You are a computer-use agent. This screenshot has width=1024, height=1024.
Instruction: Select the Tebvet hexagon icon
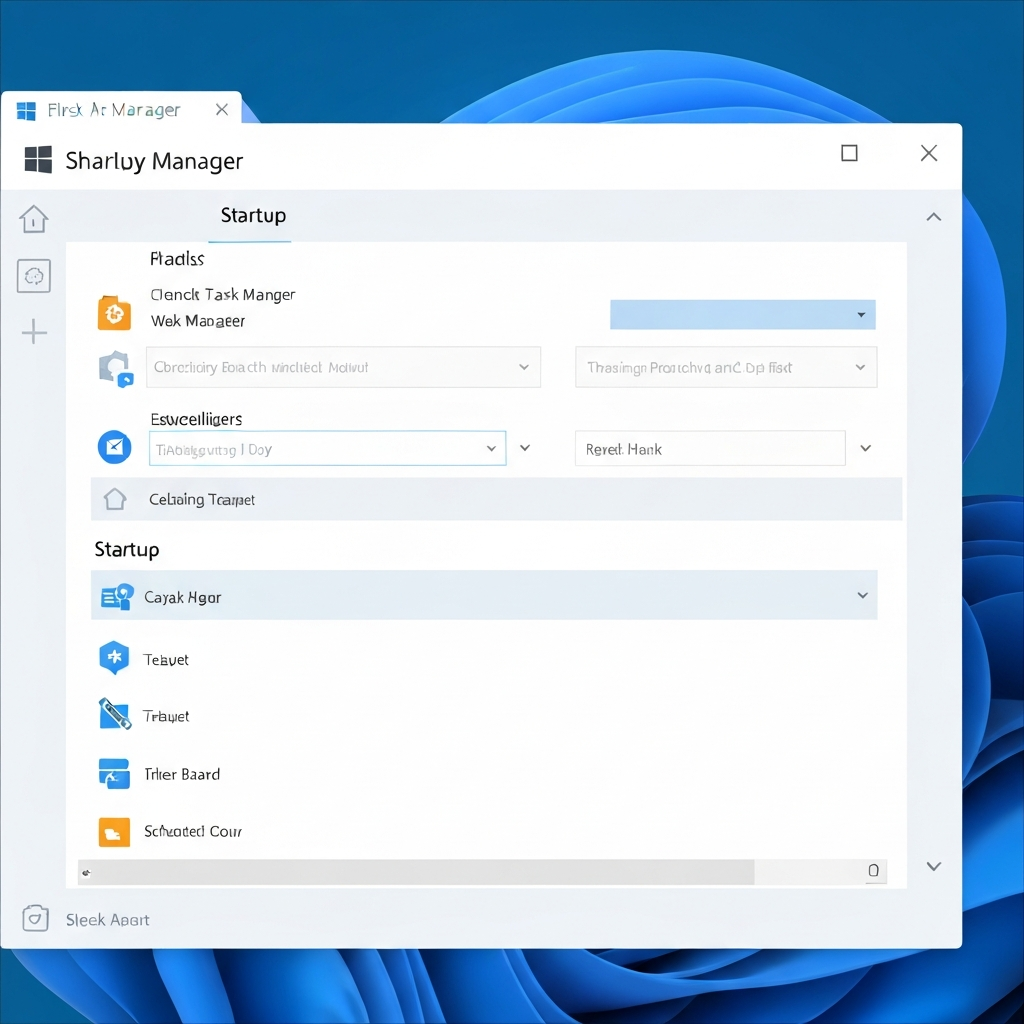(113, 658)
